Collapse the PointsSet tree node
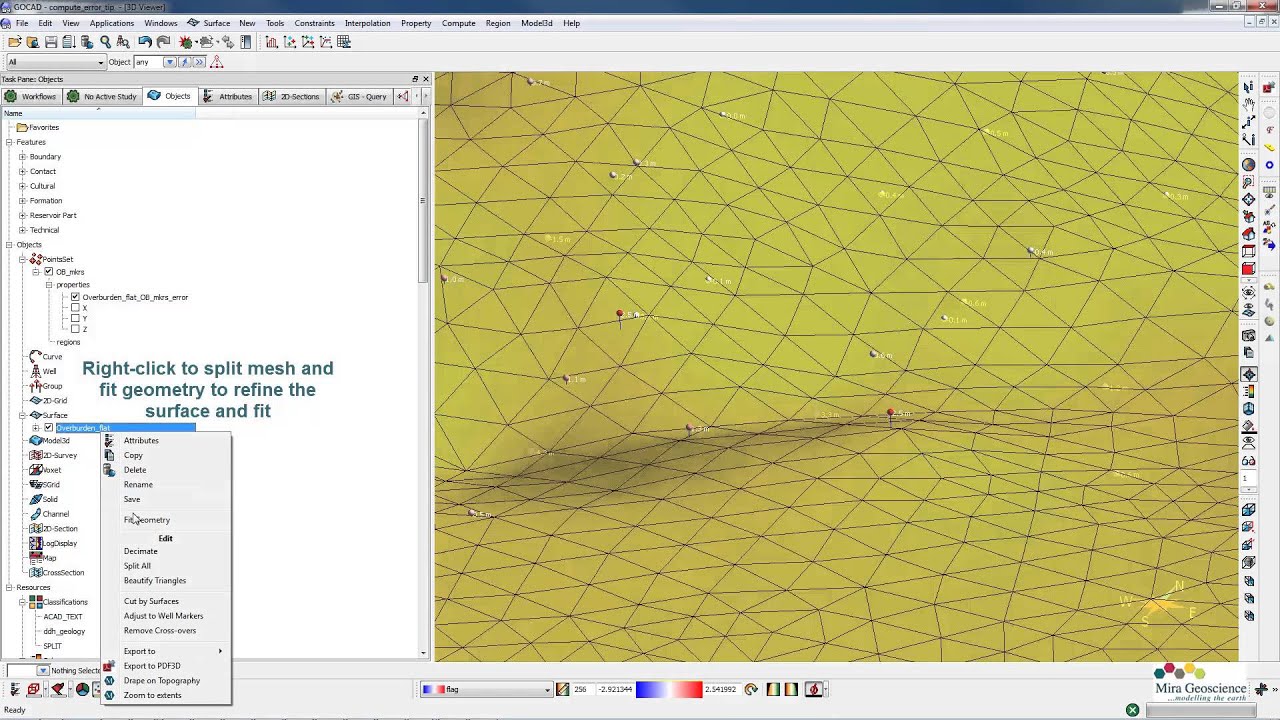 [x=22, y=259]
